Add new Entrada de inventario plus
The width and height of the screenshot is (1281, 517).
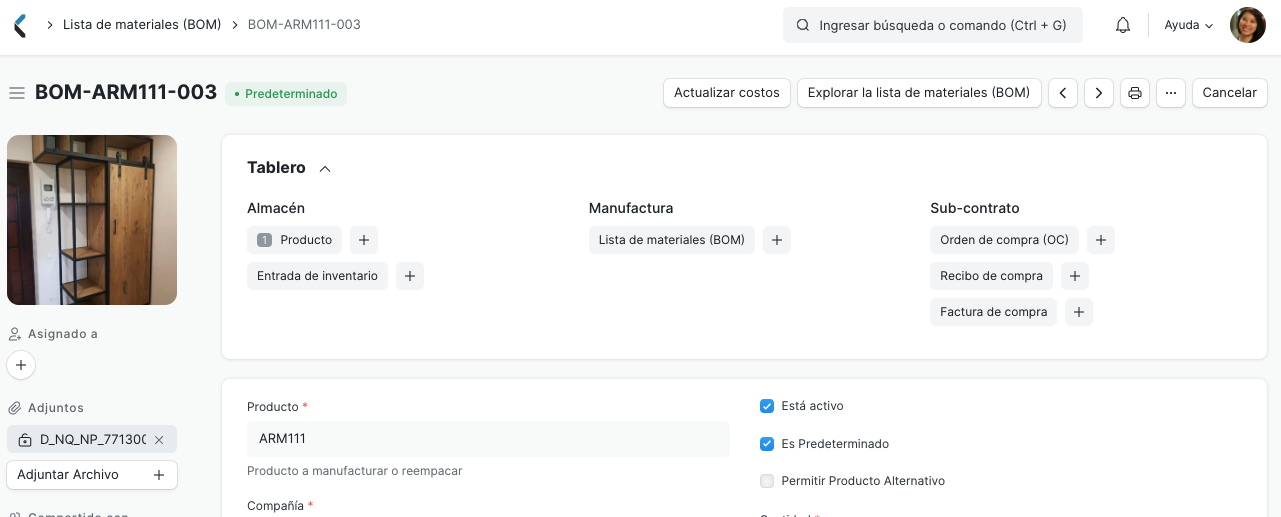(410, 276)
